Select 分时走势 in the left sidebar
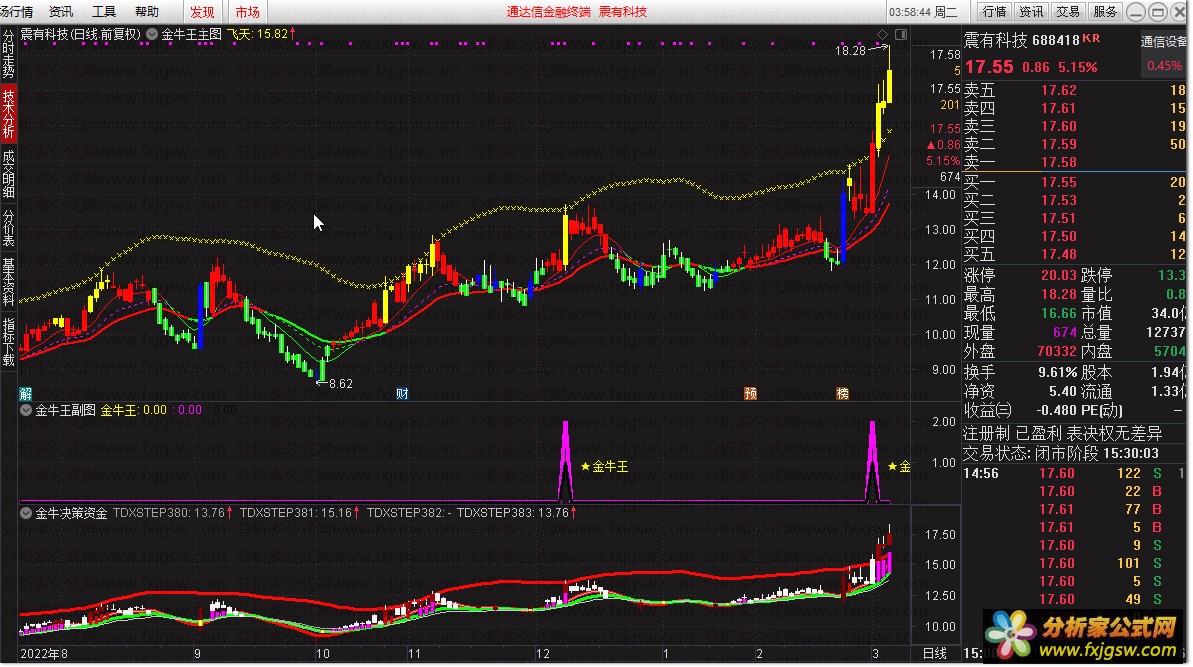The width and height of the screenshot is (1193, 667). click(8, 54)
